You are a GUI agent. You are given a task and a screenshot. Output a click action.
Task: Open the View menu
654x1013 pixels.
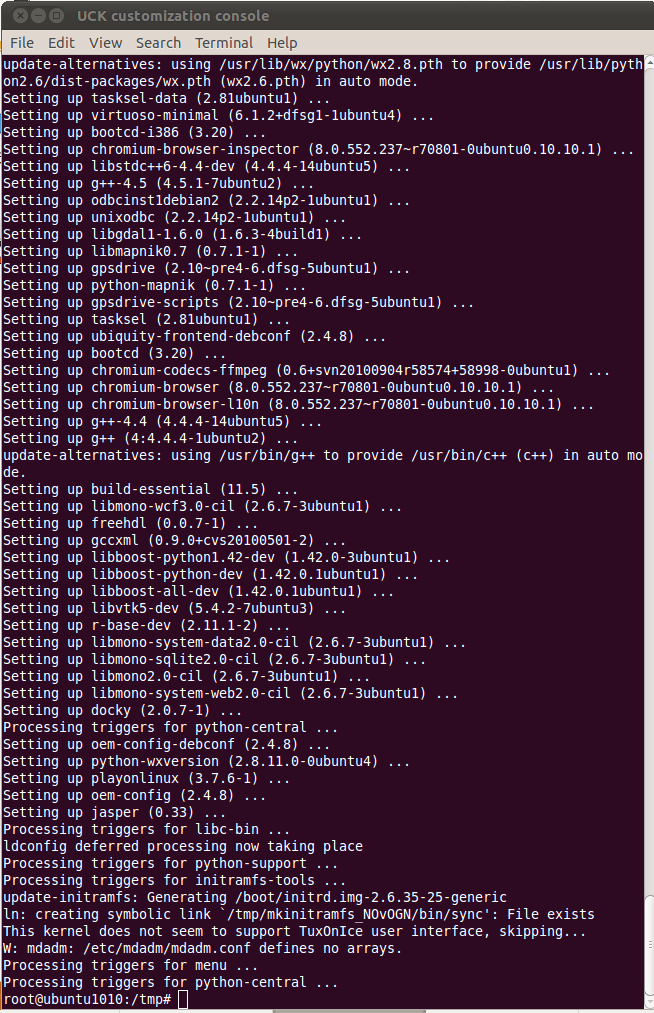pos(105,43)
